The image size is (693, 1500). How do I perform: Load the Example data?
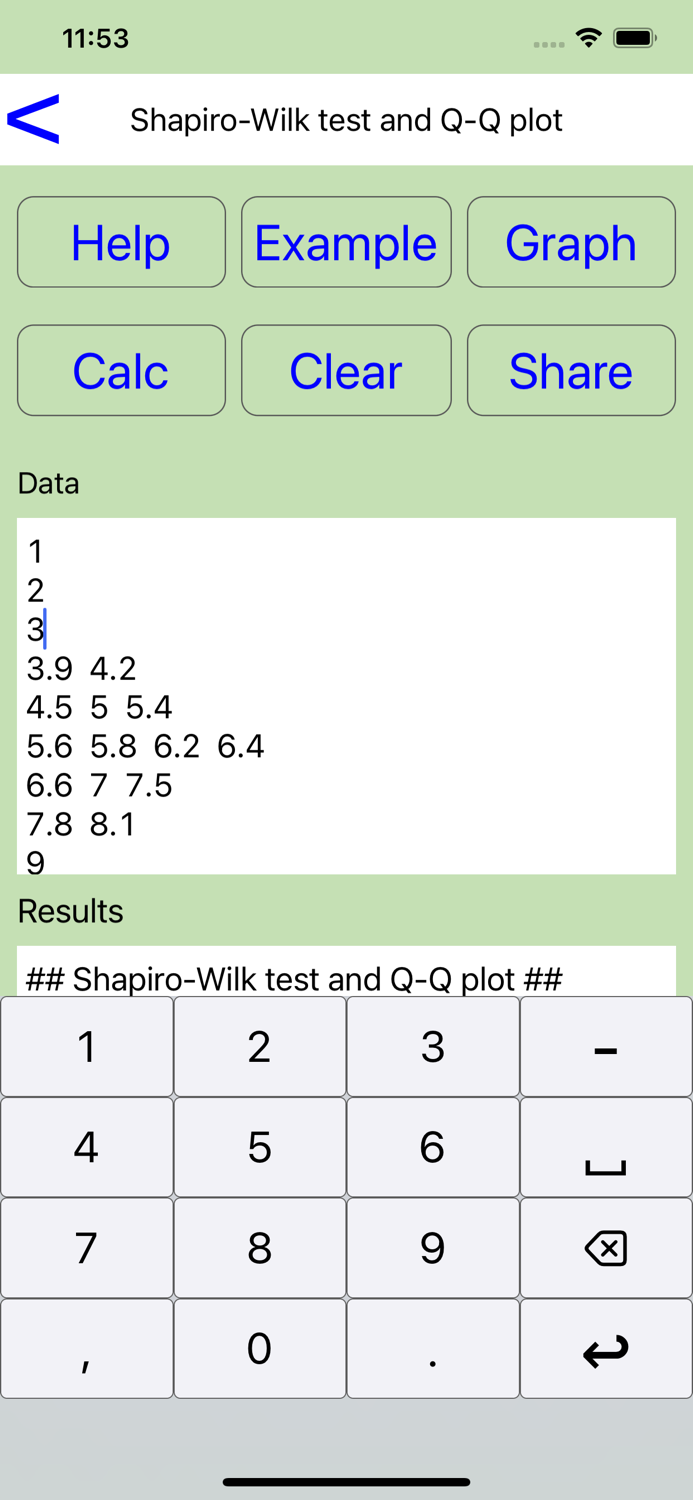(x=346, y=242)
